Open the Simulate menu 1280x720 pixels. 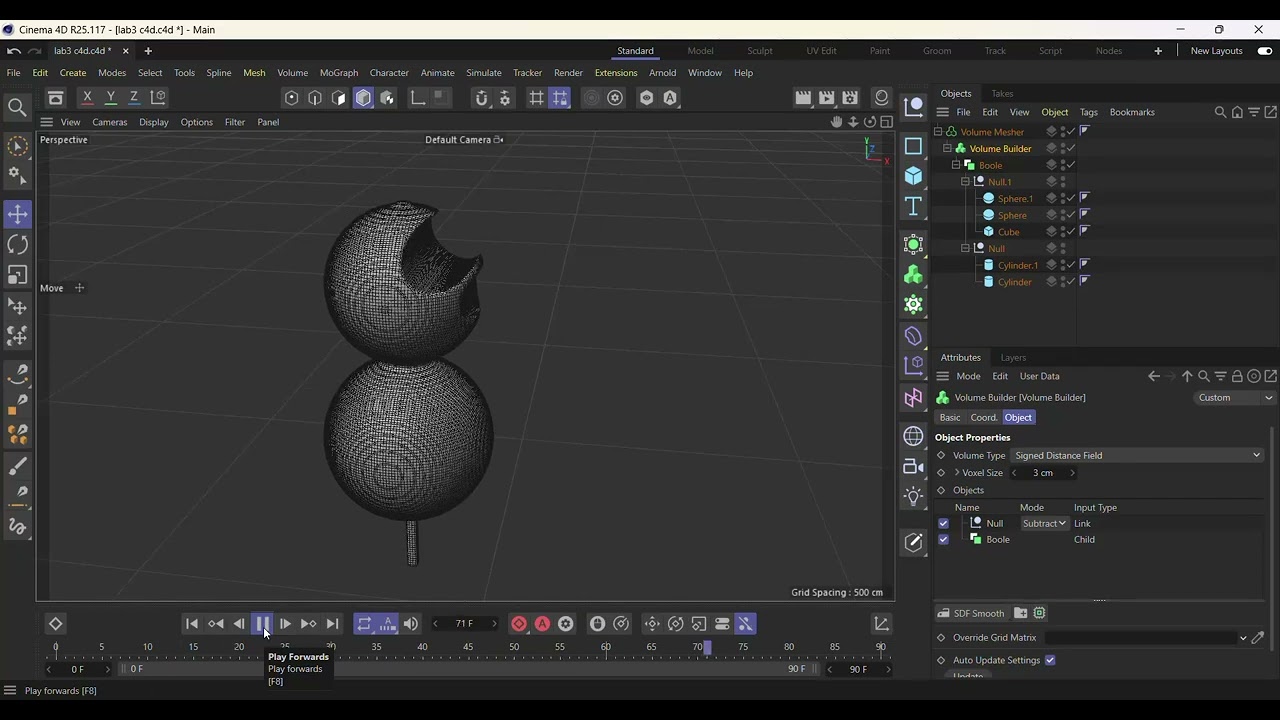point(484,73)
